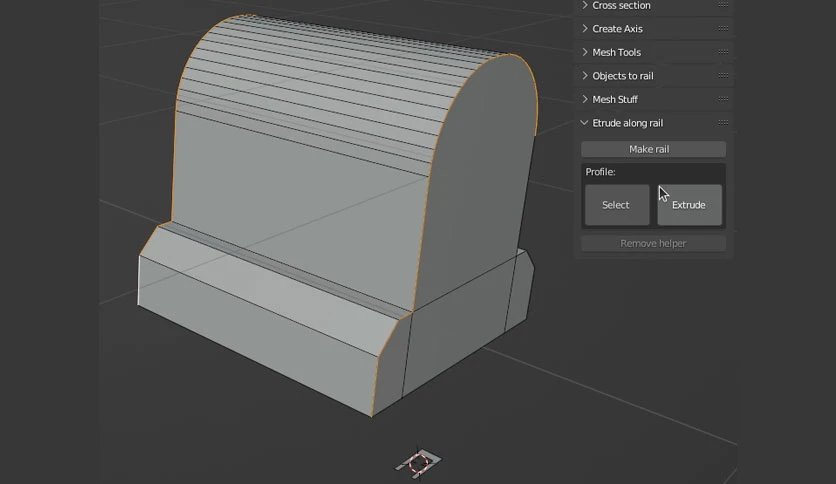This screenshot has width=836, height=484.
Task: Click the Remove helper button
Action: click(653, 243)
